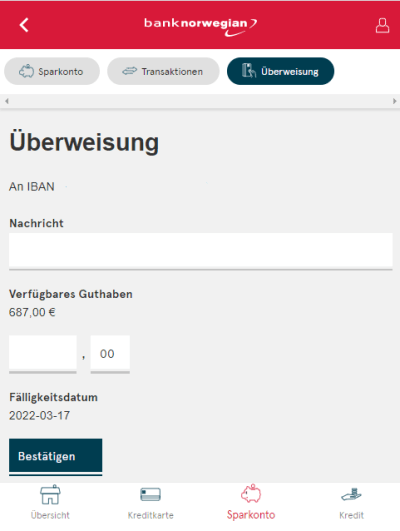Open Kredit from bottom navigation
400x531 pixels.
point(351,503)
